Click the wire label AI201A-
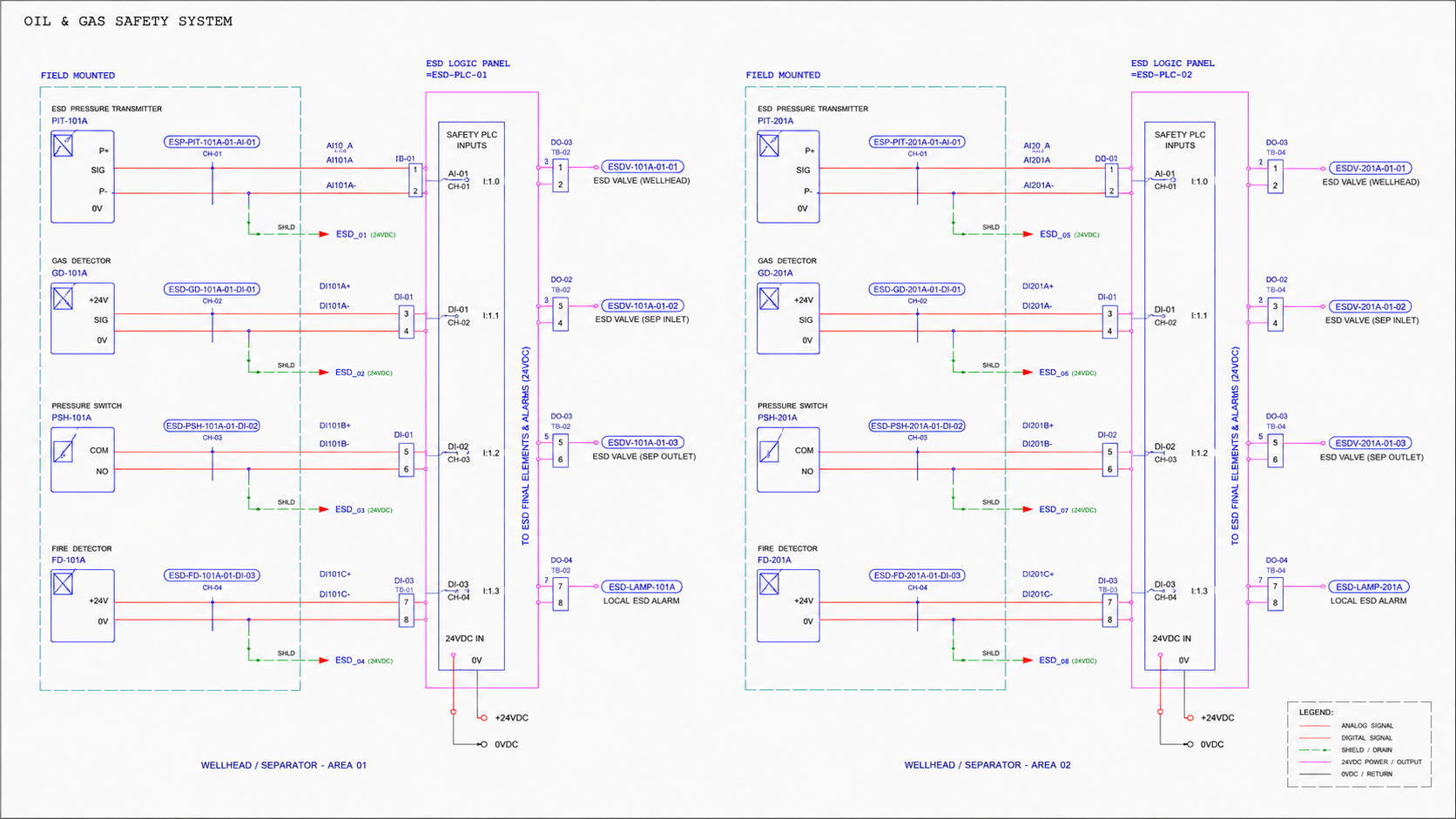This screenshot has width=1456, height=819. (1038, 185)
